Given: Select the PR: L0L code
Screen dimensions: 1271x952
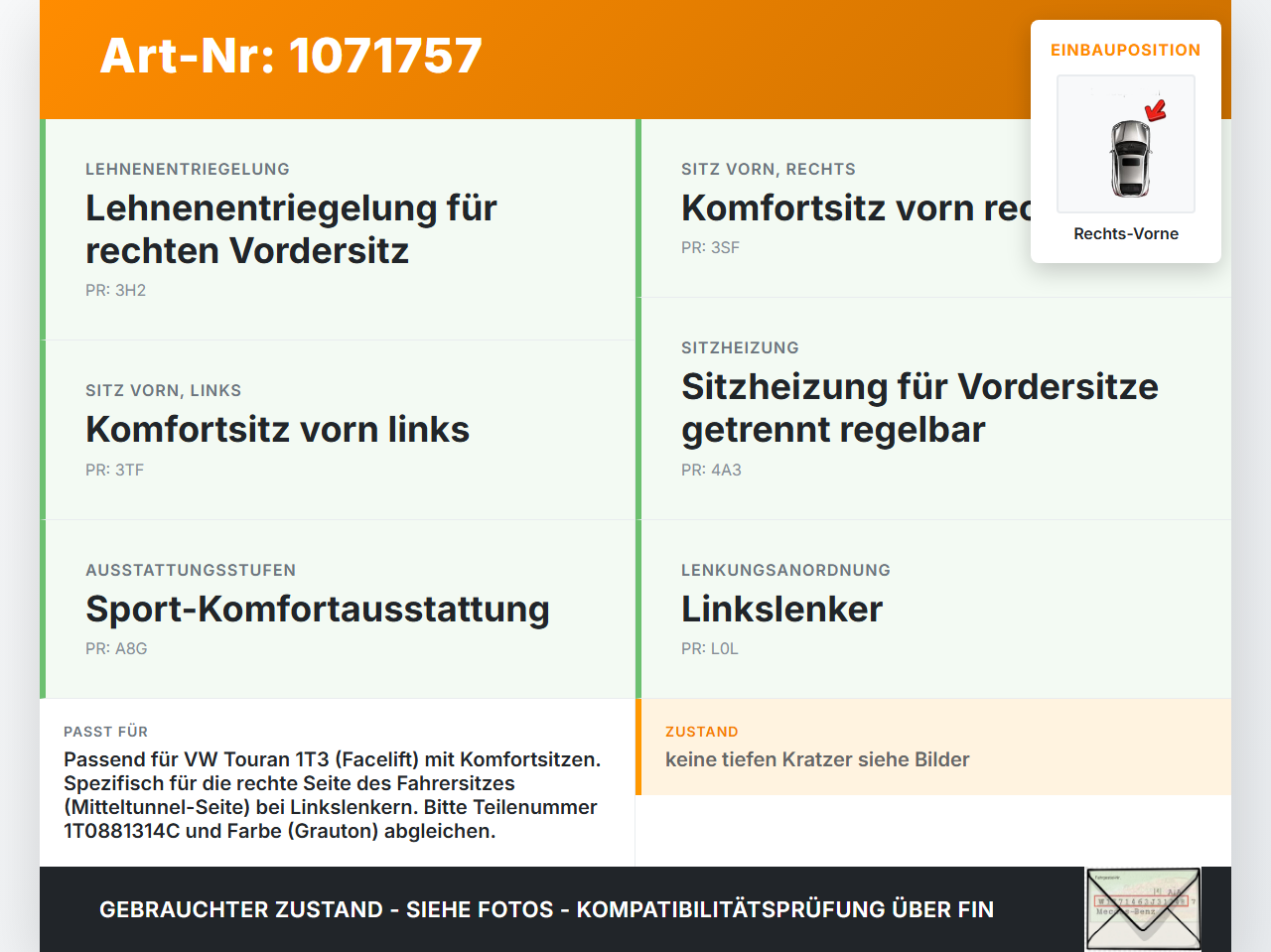Looking at the screenshot, I should (x=710, y=648).
